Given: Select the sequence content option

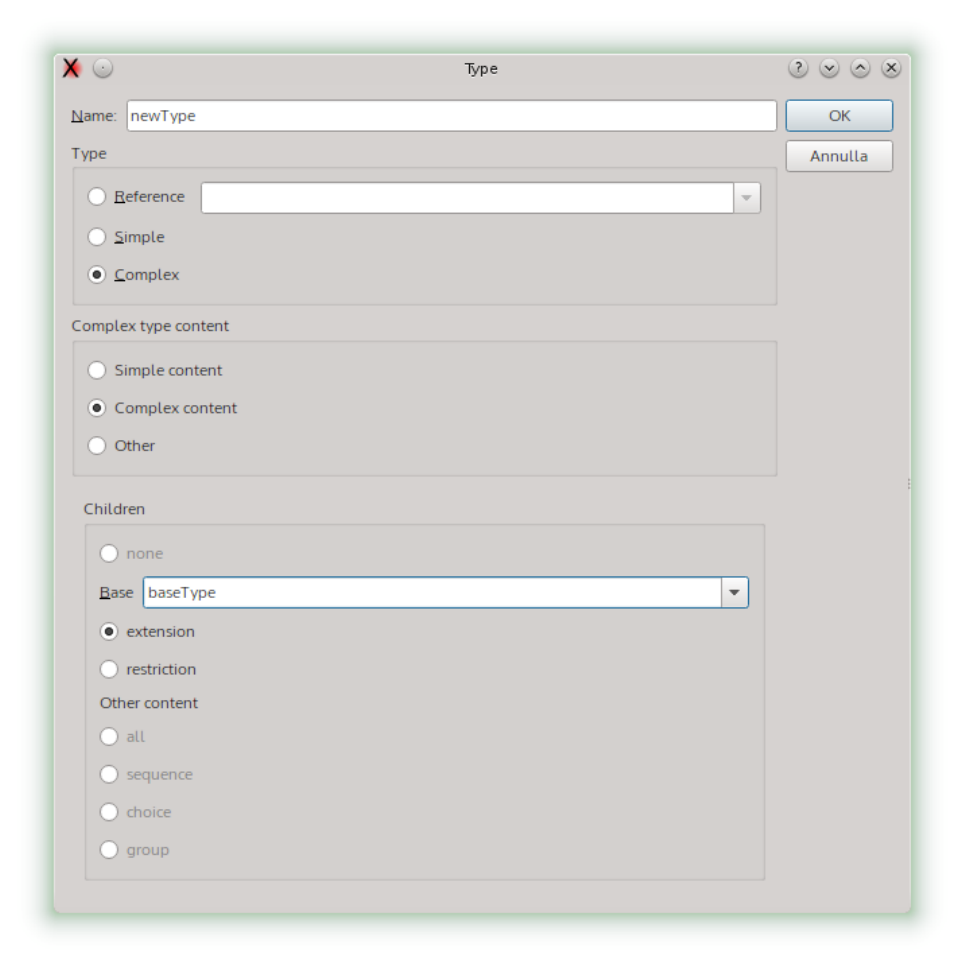Looking at the screenshot, I should pyautogui.click(x=109, y=774).
